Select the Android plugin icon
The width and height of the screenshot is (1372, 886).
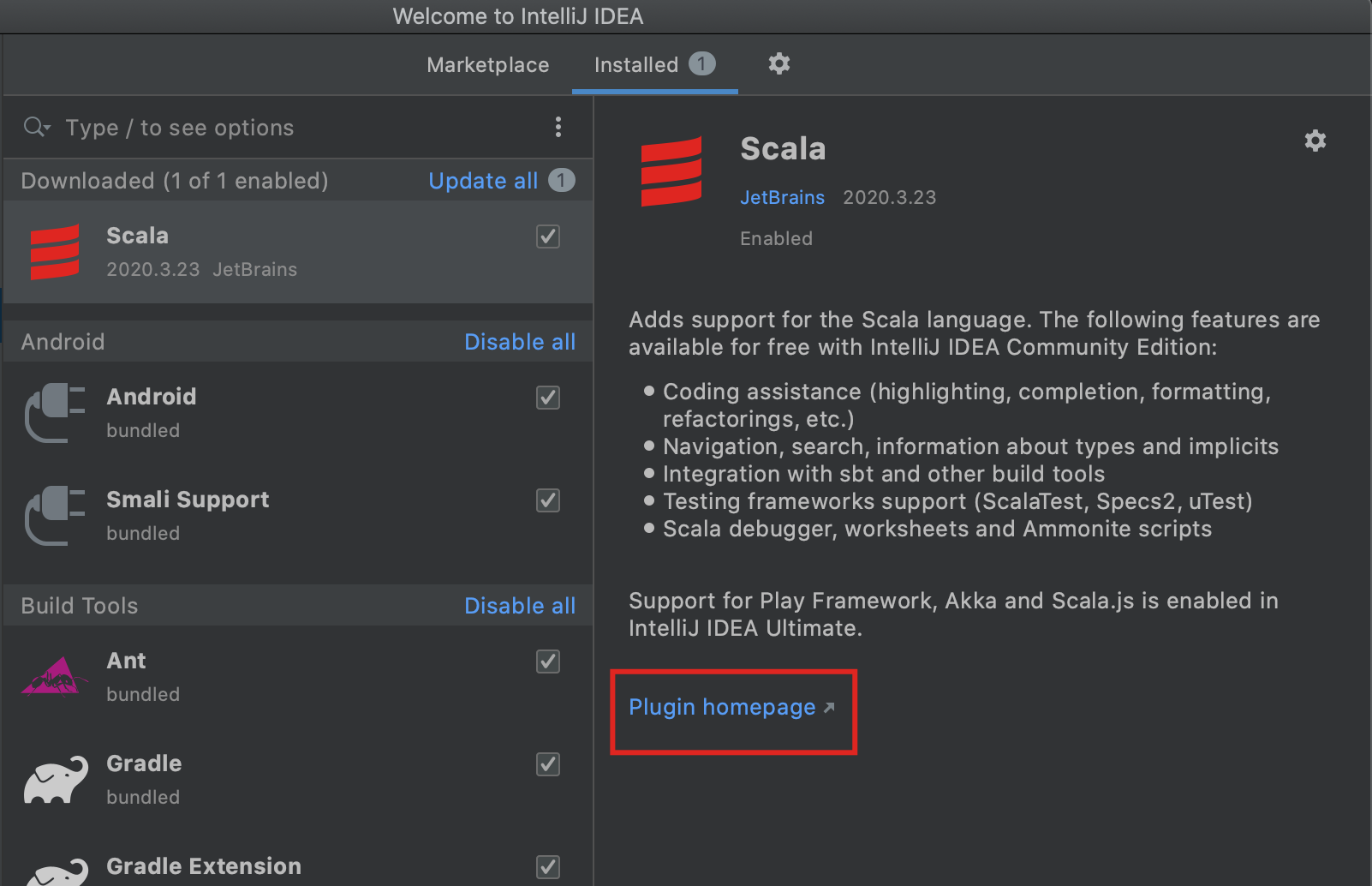(55, 413)
